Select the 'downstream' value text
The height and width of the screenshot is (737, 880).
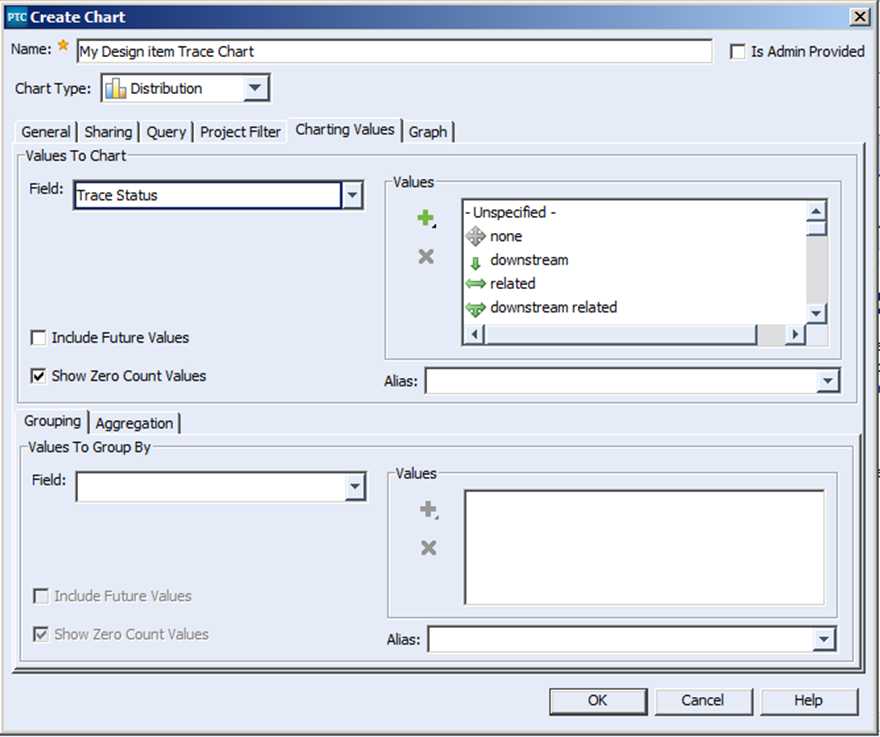(529, 260)
